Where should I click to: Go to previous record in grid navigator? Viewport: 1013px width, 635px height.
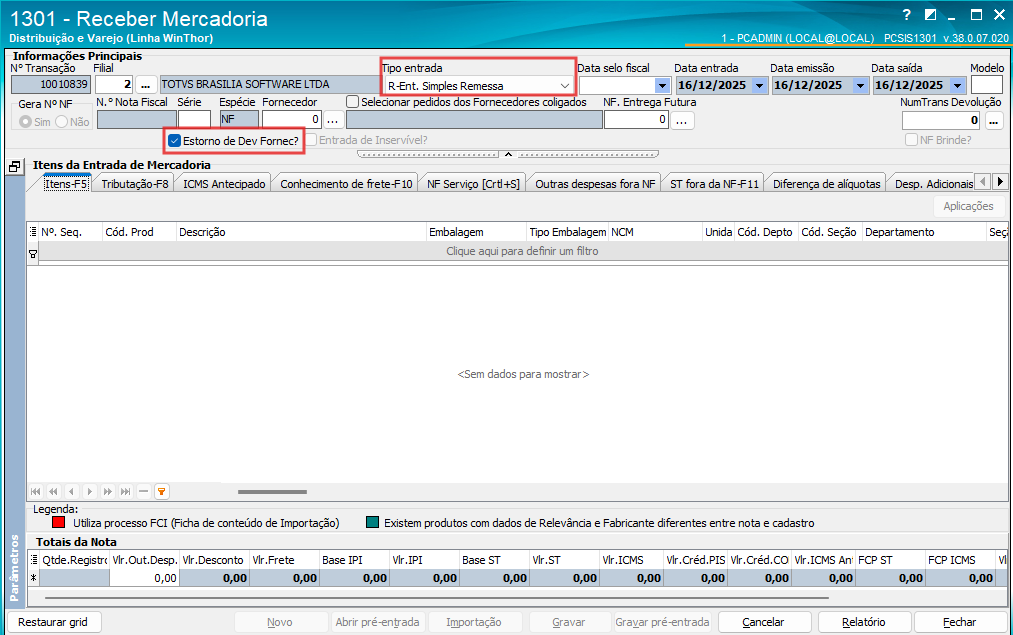[x=72, y=492]
